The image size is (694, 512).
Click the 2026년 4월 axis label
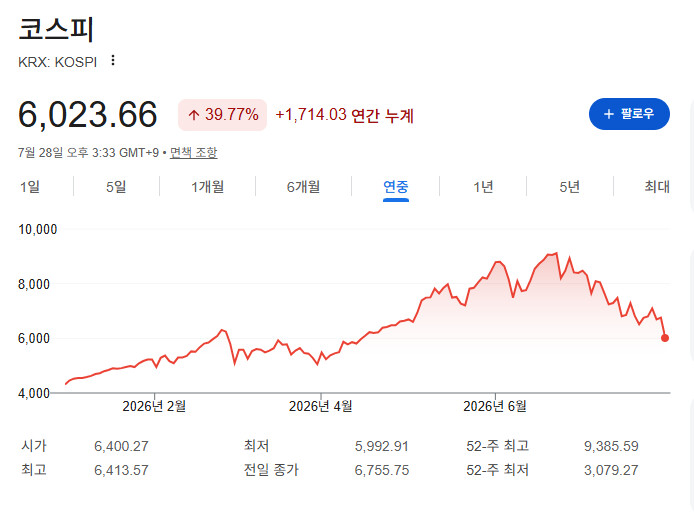[x=320, y=406]
